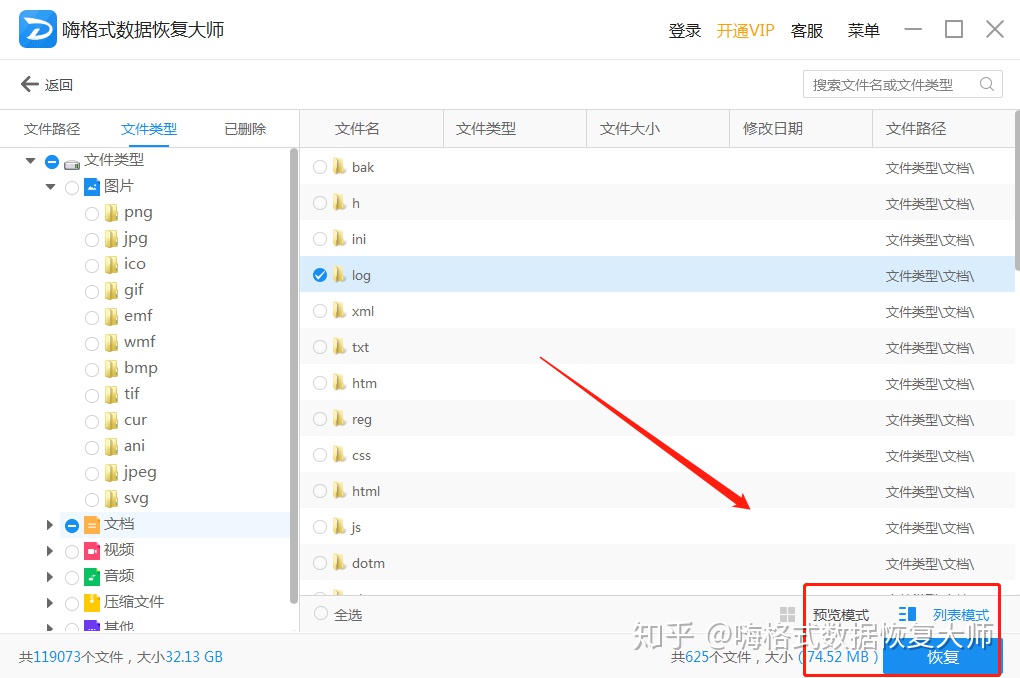Click the green audio icon beside 音频

[91, 576]
